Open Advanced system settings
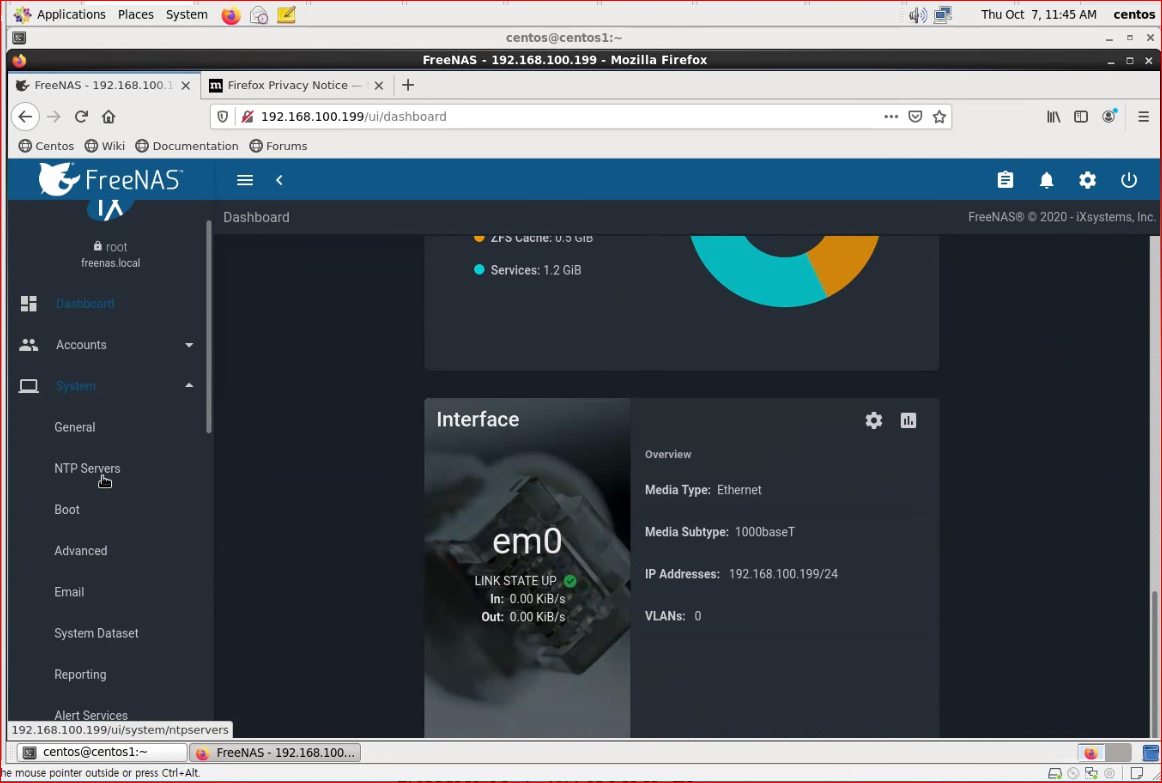Image resolution: width=1162 pixels, height=783 pixels. (81, 550)
